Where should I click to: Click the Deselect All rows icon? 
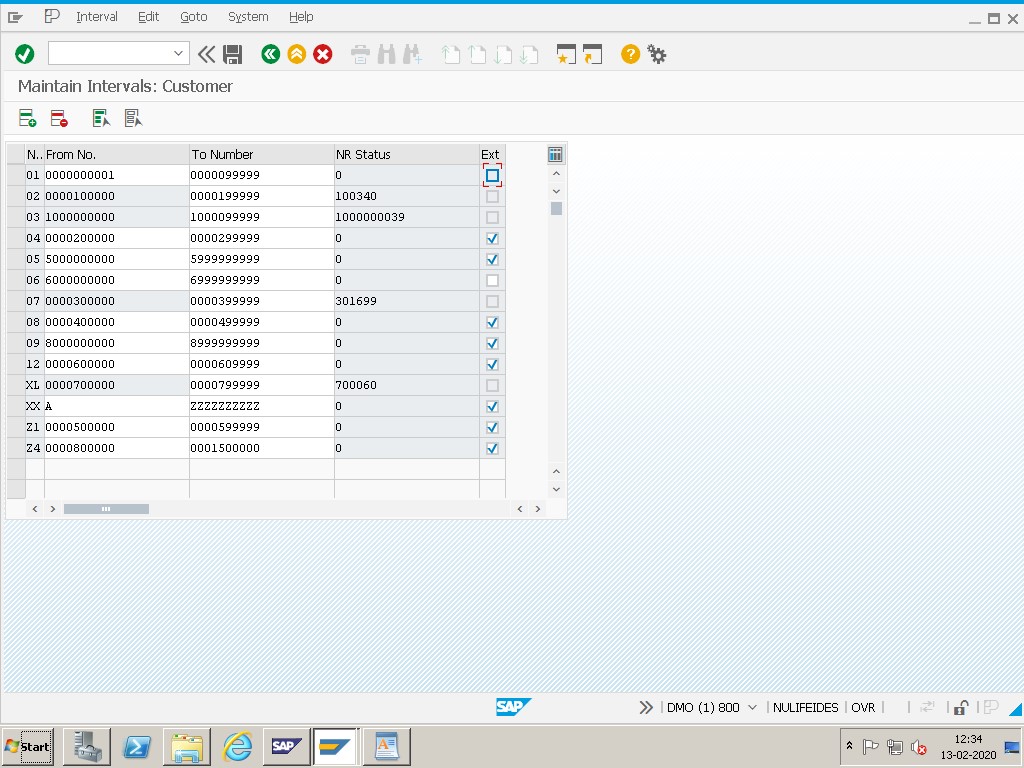click(x=133, y=118)
